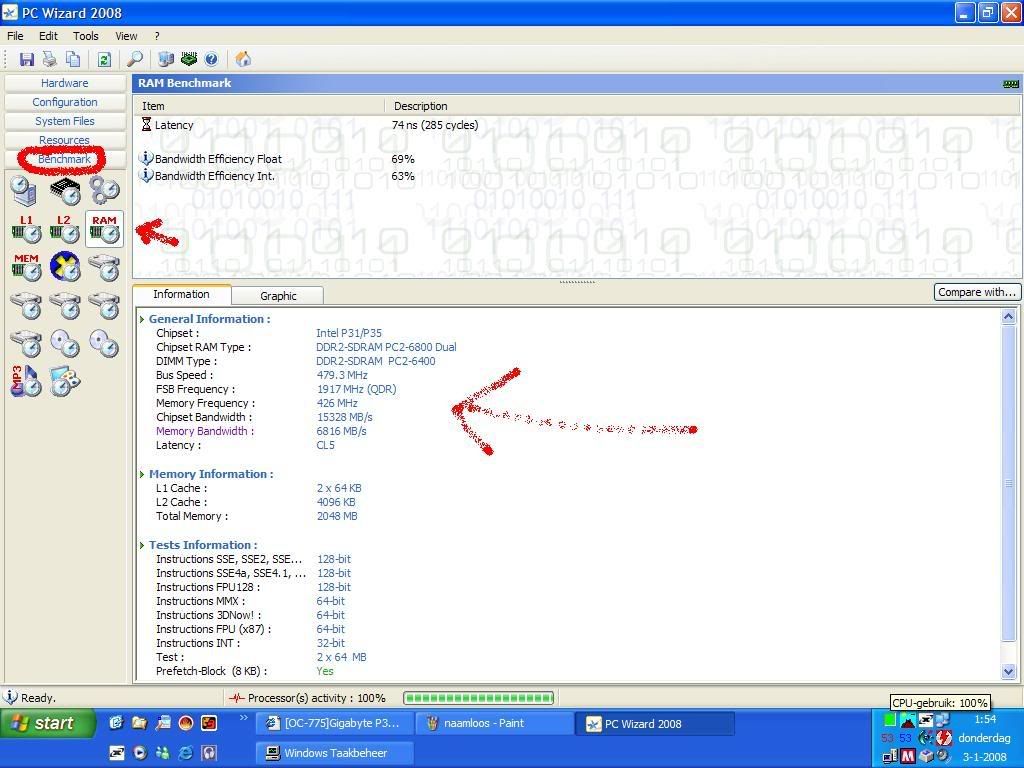Click the magnifying glass search icon
This screenshot has width=1024, height=768.
tap(135, 59)
